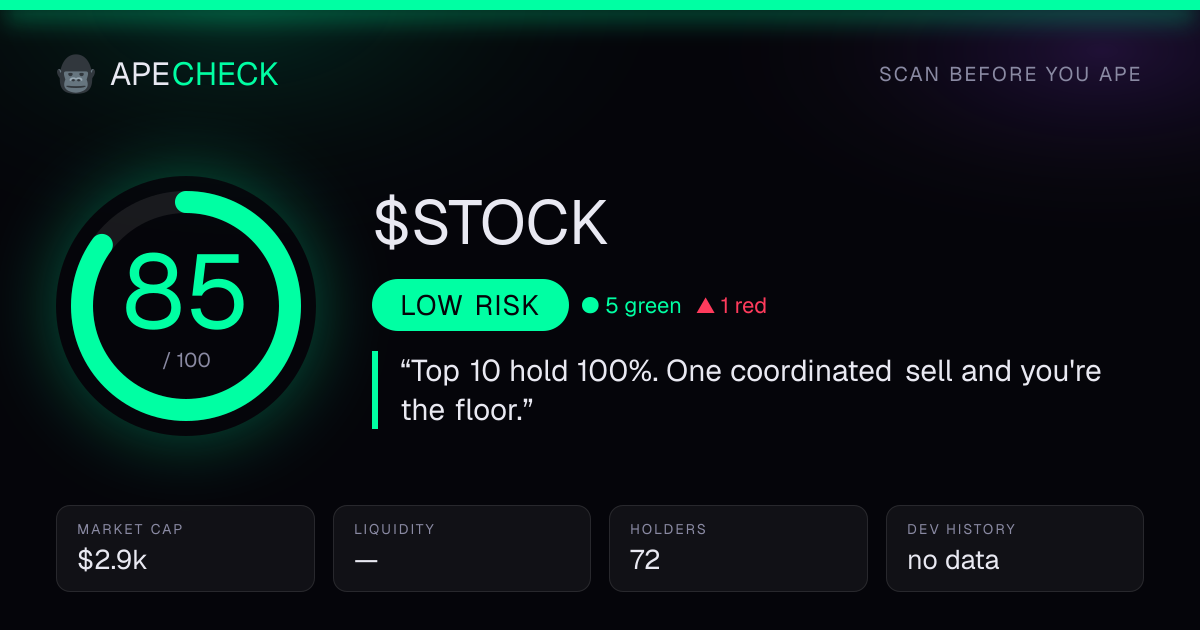Click the $STOCK token title
Screen dimensions: 1200x630
[491, 223]
